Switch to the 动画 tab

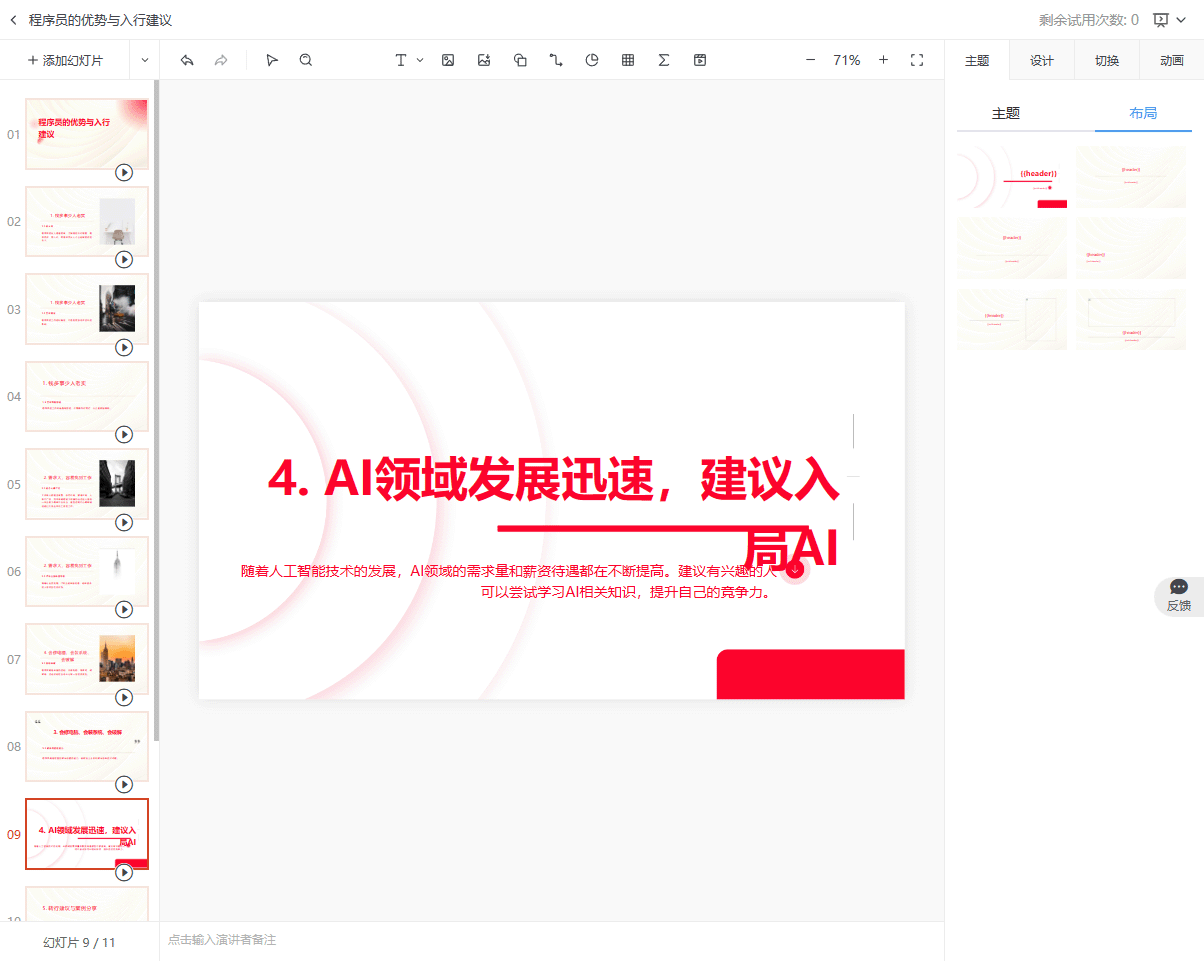point(1172,60)
